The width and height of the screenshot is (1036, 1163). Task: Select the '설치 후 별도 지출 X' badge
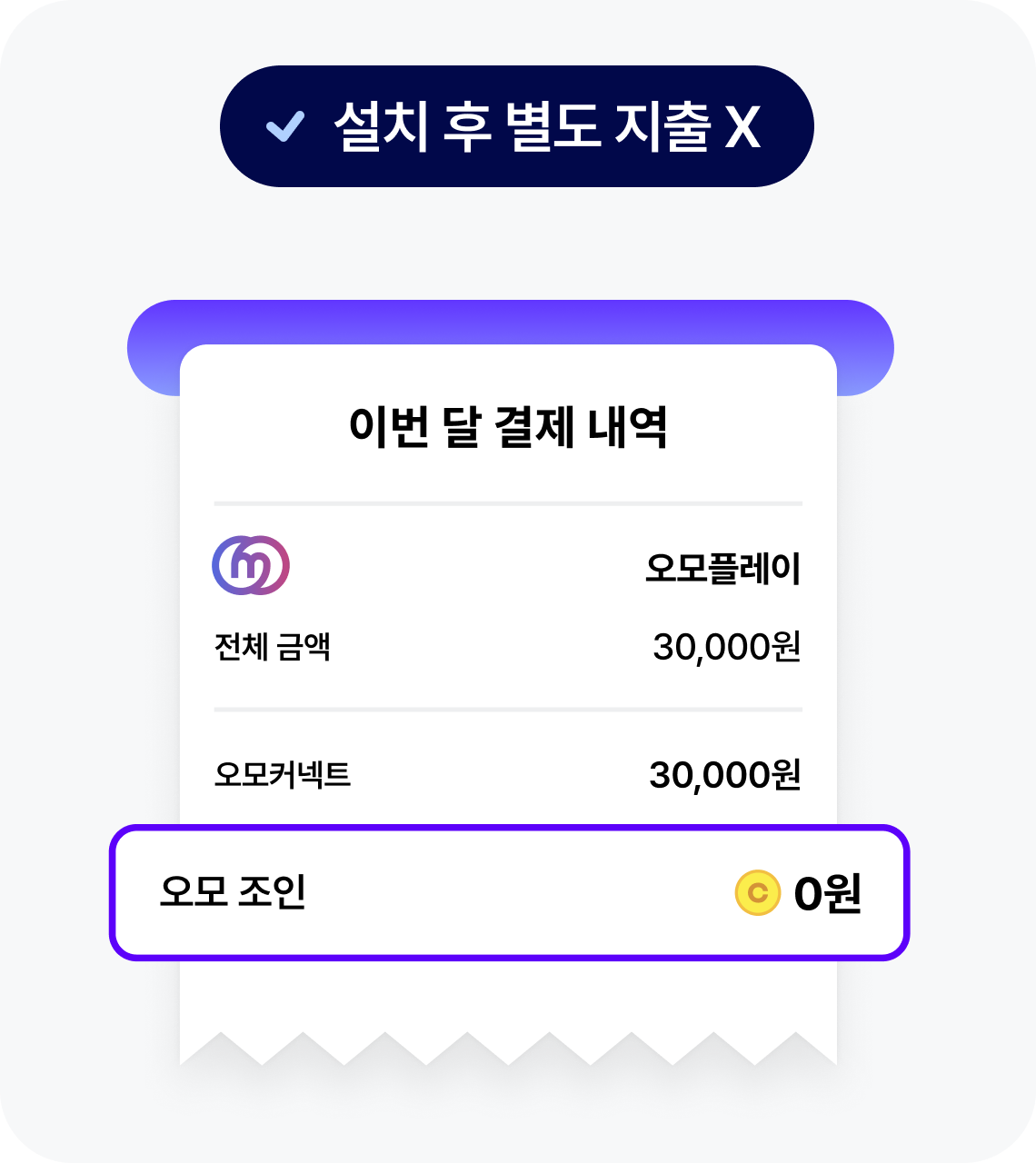[x=517, y=126]
